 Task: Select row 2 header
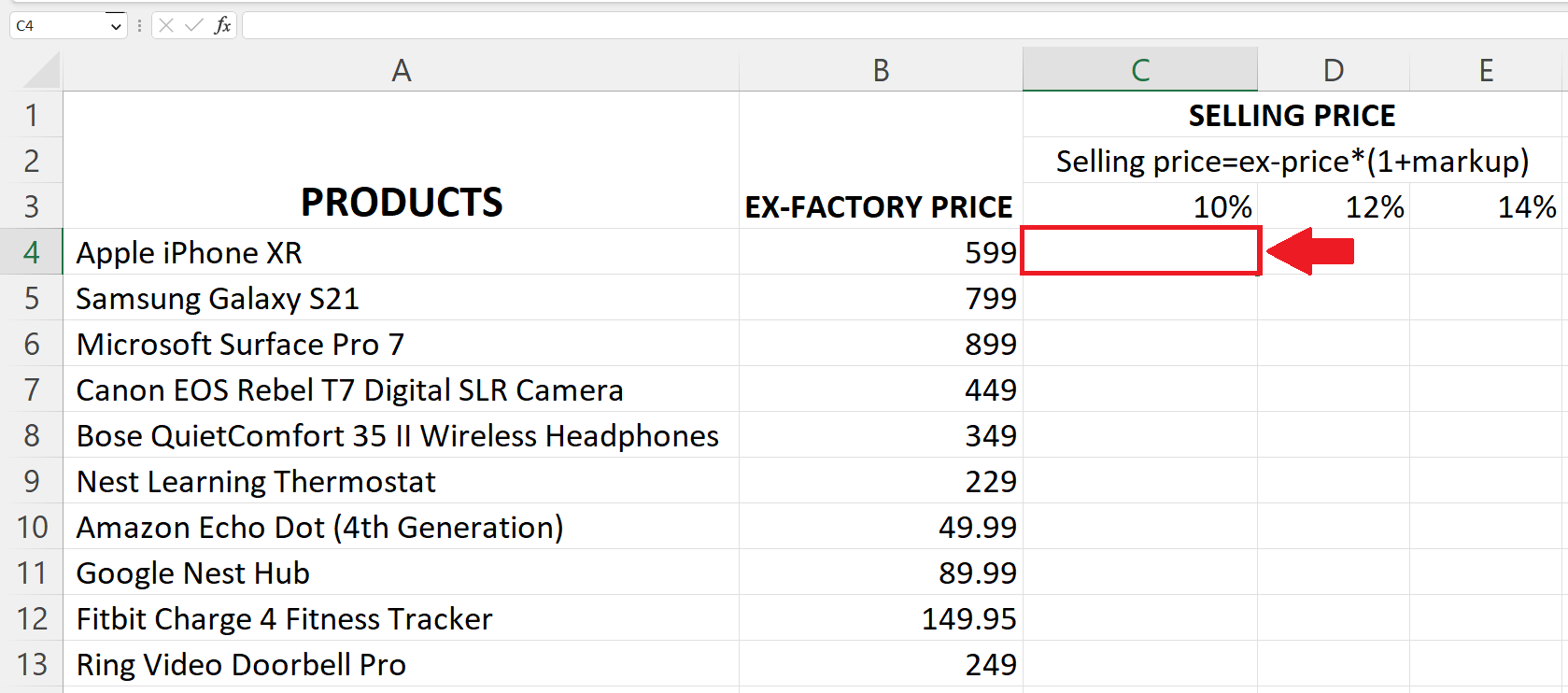32,161
